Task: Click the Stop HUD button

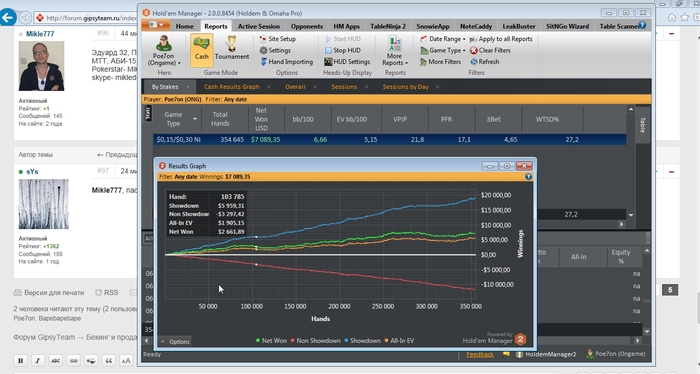Action: 342,50
